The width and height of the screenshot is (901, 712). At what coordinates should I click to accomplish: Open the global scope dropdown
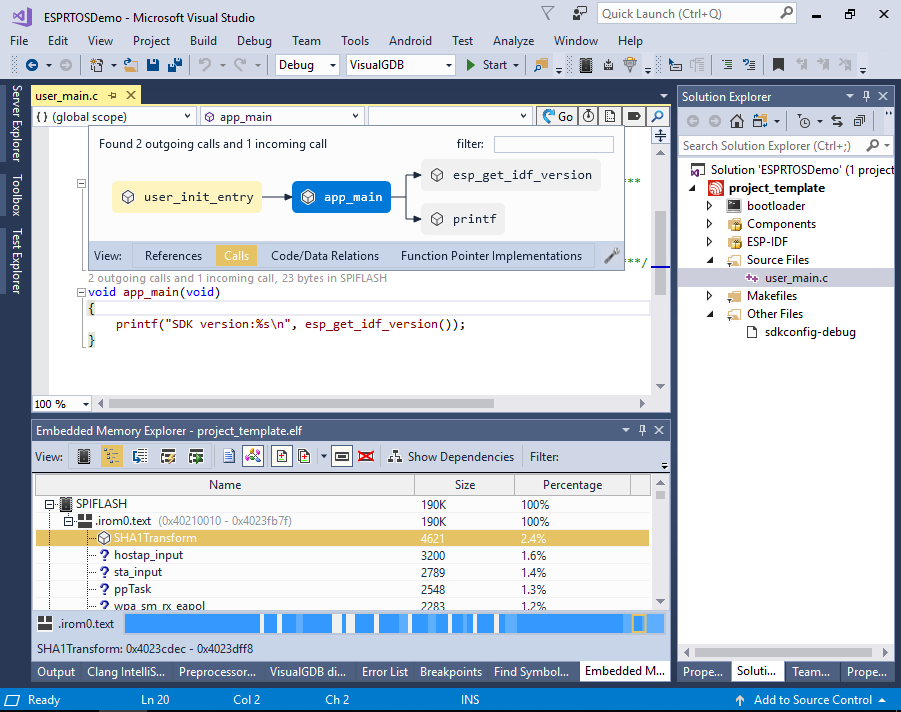coord(113,117)
